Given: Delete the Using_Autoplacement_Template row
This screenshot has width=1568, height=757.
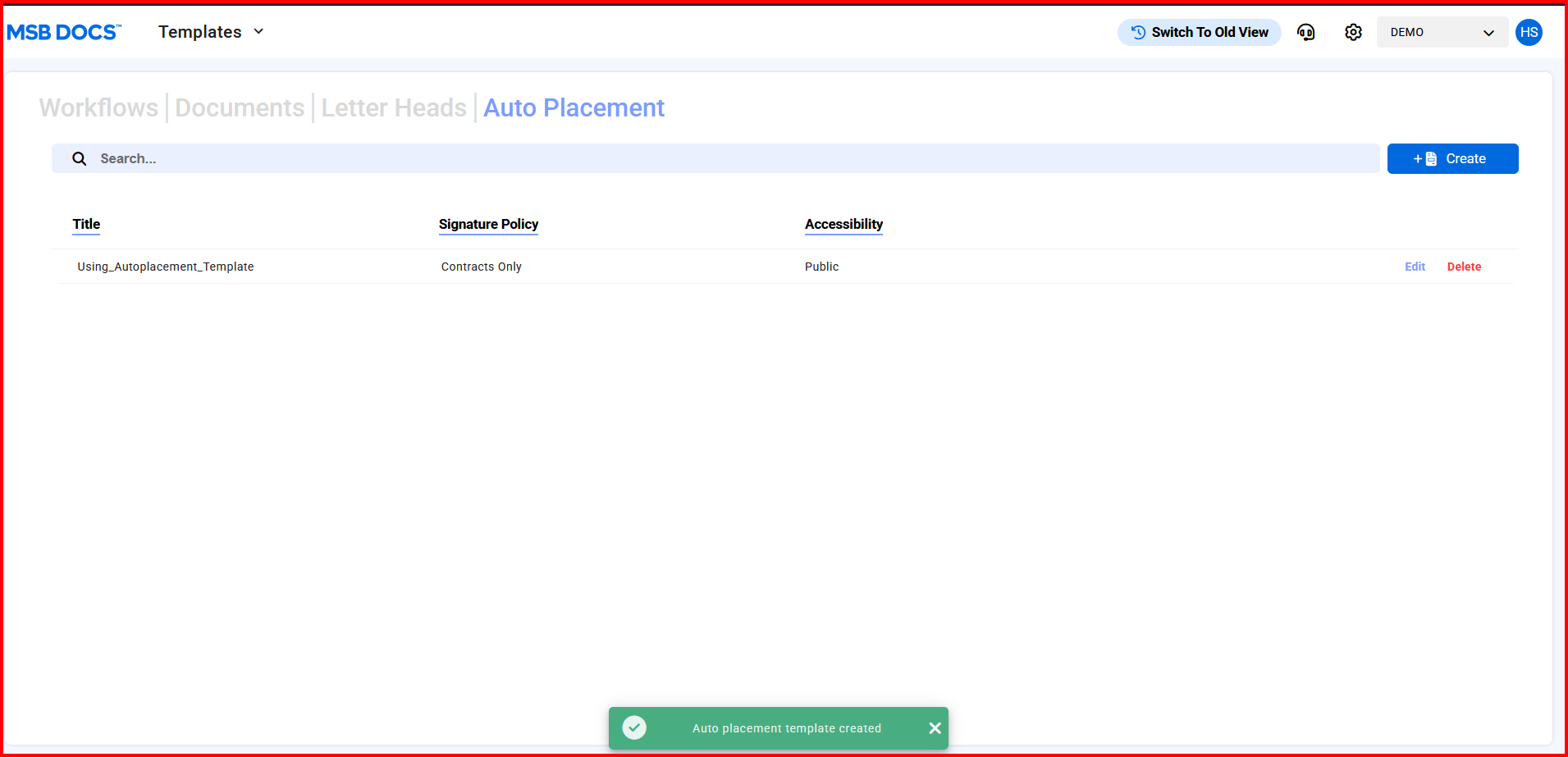Looking at the screenshot, I should point(1464,267).
